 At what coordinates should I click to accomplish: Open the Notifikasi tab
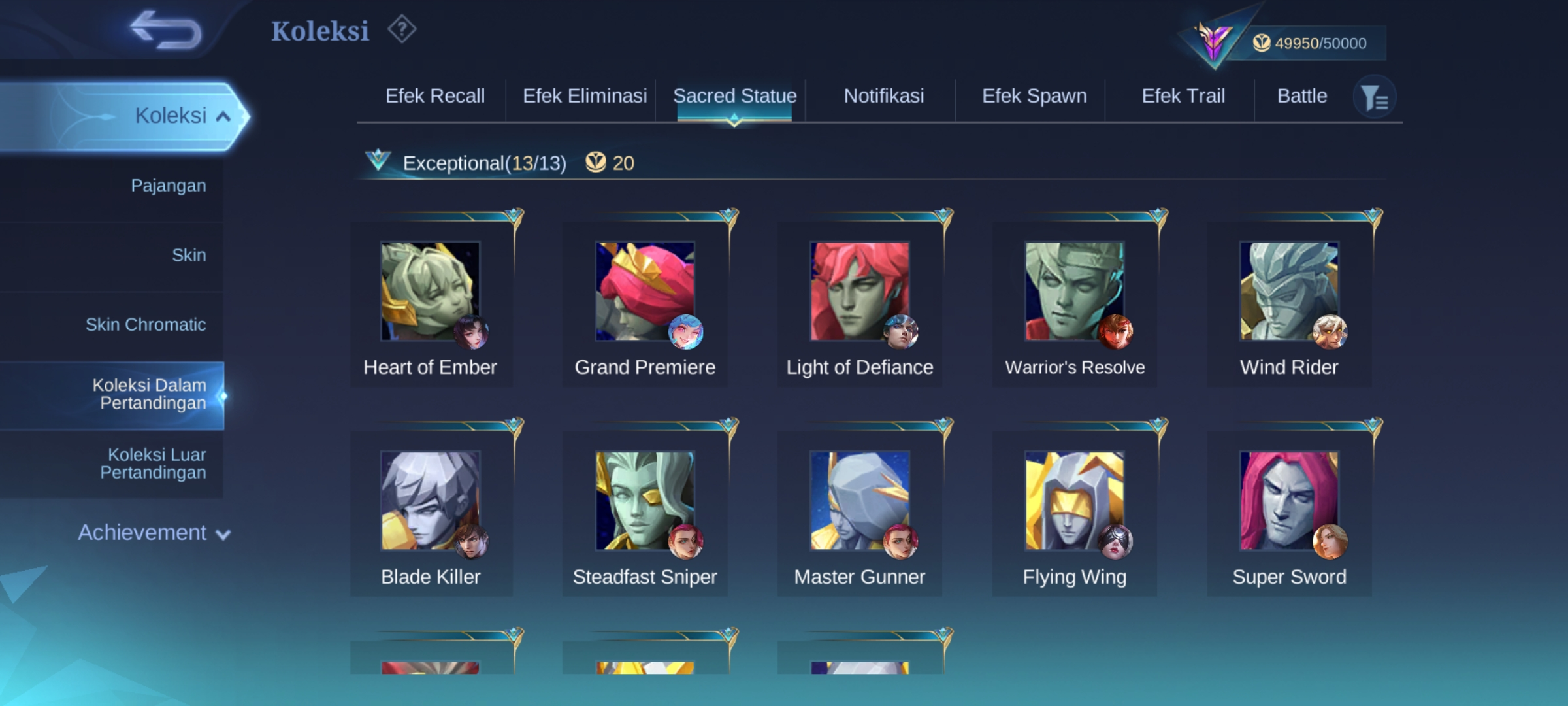(x=884, y=96)
